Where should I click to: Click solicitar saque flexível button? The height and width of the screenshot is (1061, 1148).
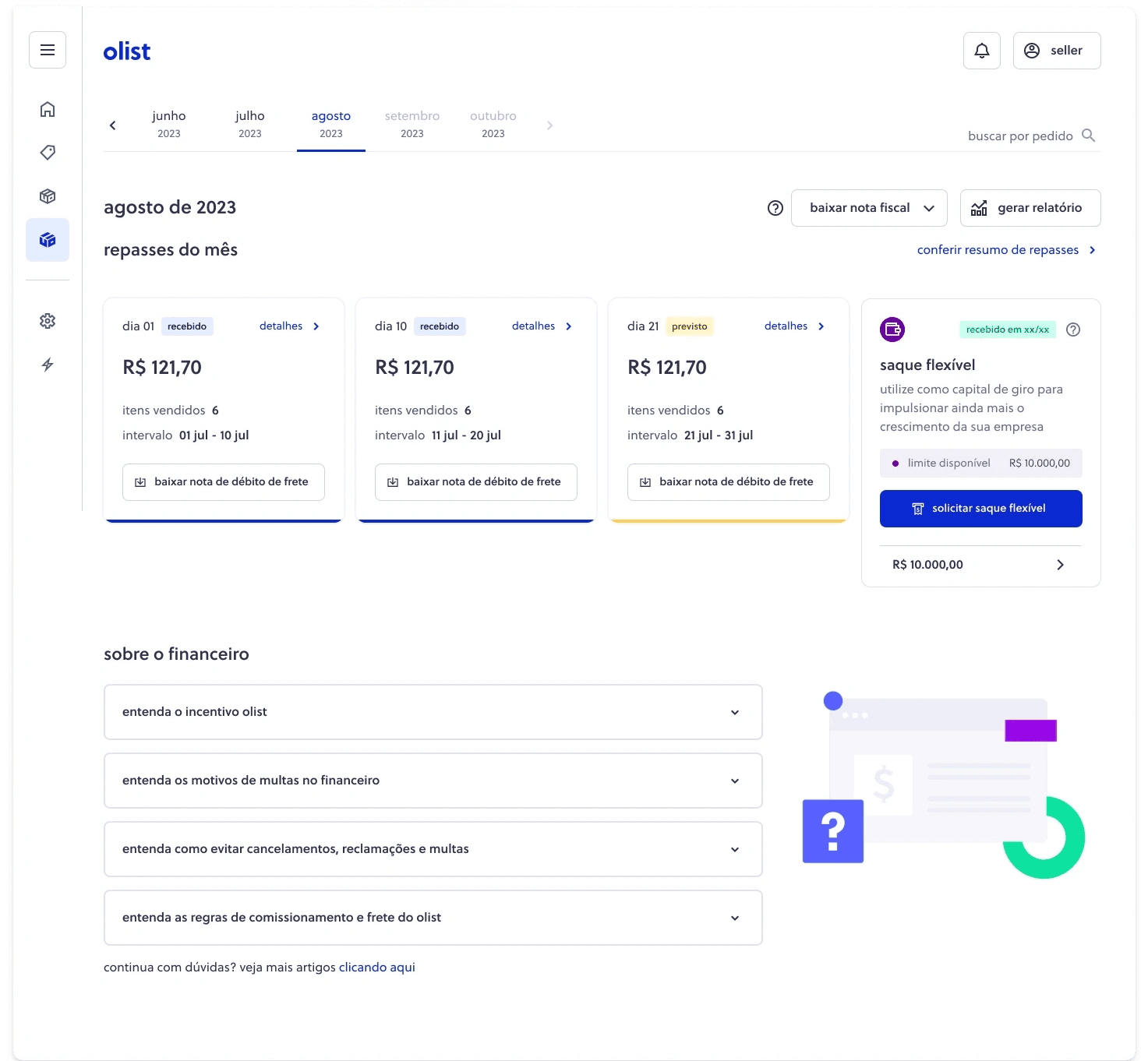(981, 509)
